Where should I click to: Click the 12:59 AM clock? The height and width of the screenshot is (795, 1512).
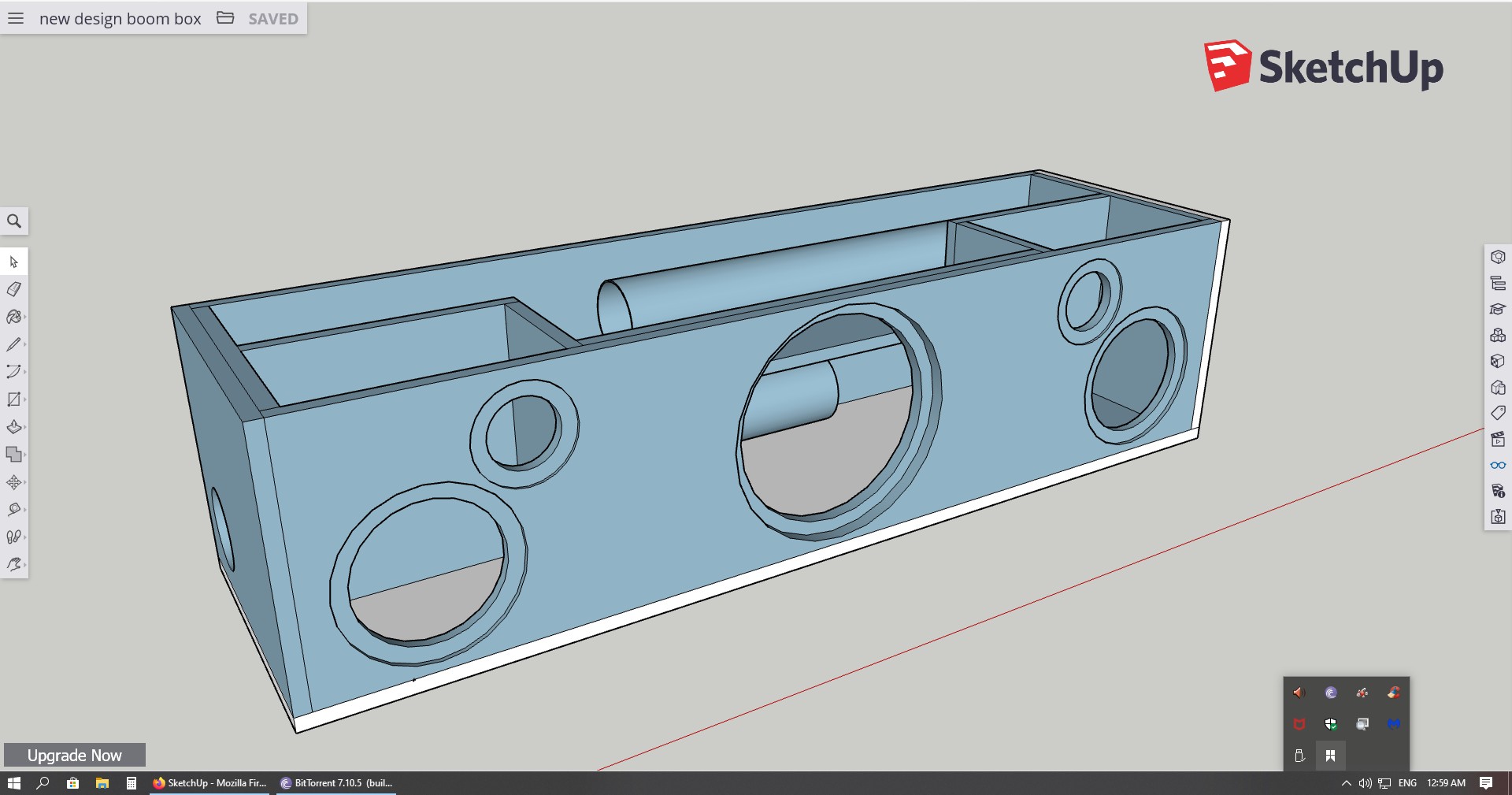[1446, 783]
